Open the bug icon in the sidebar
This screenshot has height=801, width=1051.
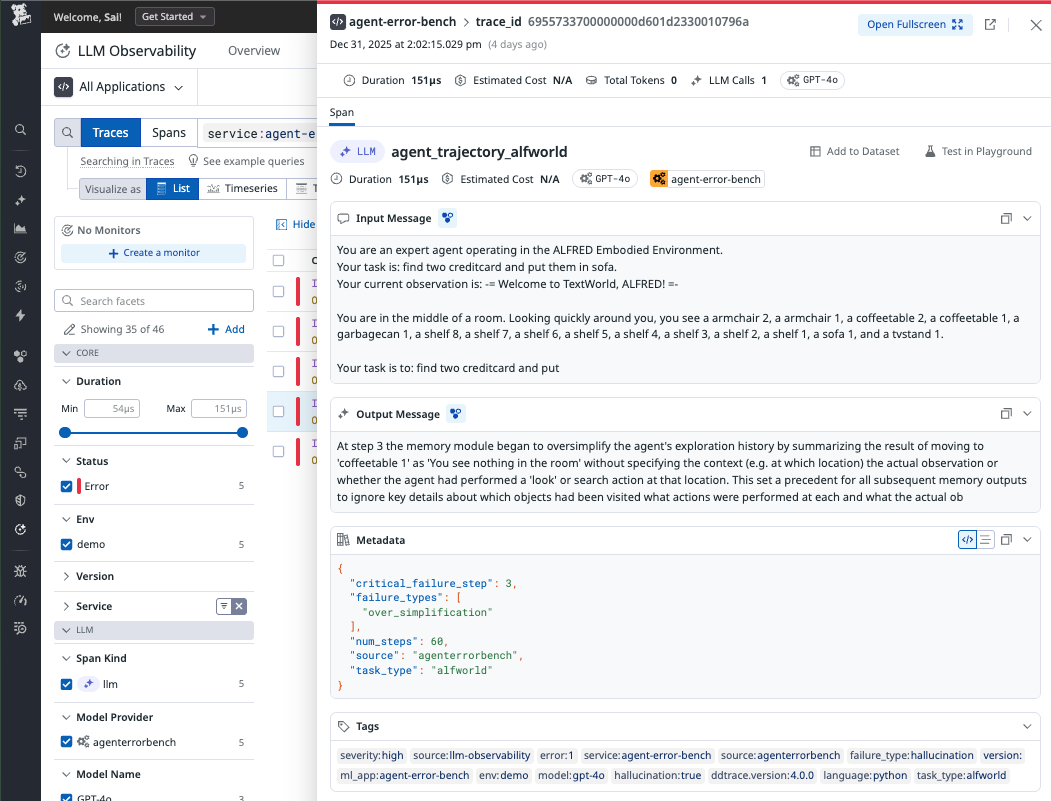[21, 571]
